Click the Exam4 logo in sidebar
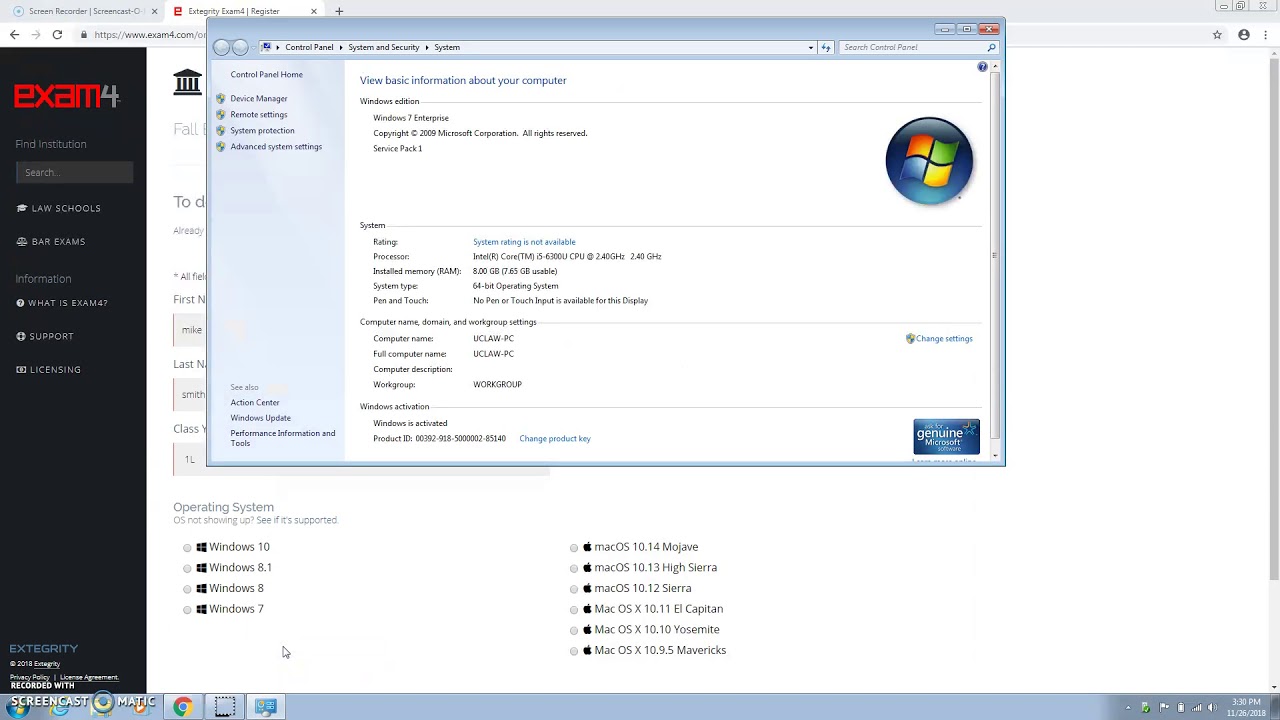The height and width of the screenshot is (720, 1280). [x=67, y=96]
